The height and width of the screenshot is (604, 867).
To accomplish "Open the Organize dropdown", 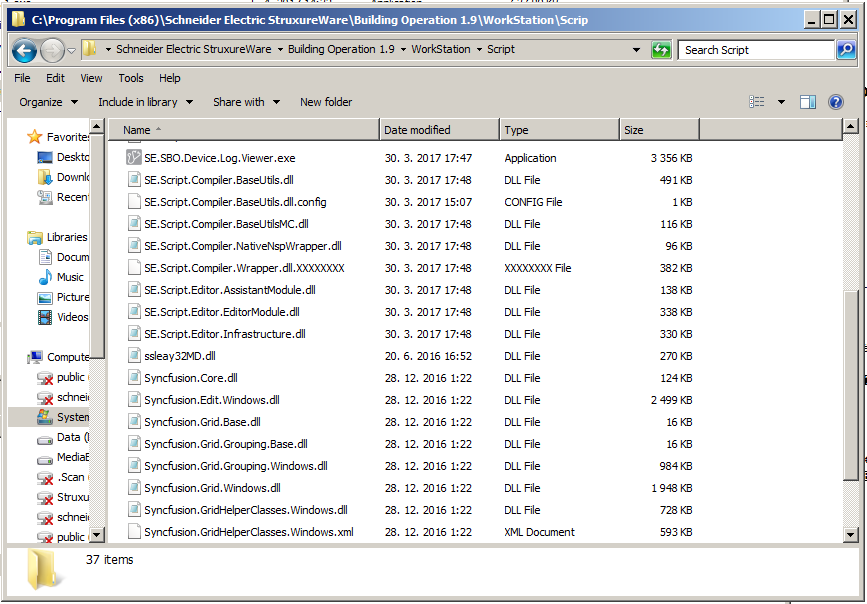I will point(48,102).
